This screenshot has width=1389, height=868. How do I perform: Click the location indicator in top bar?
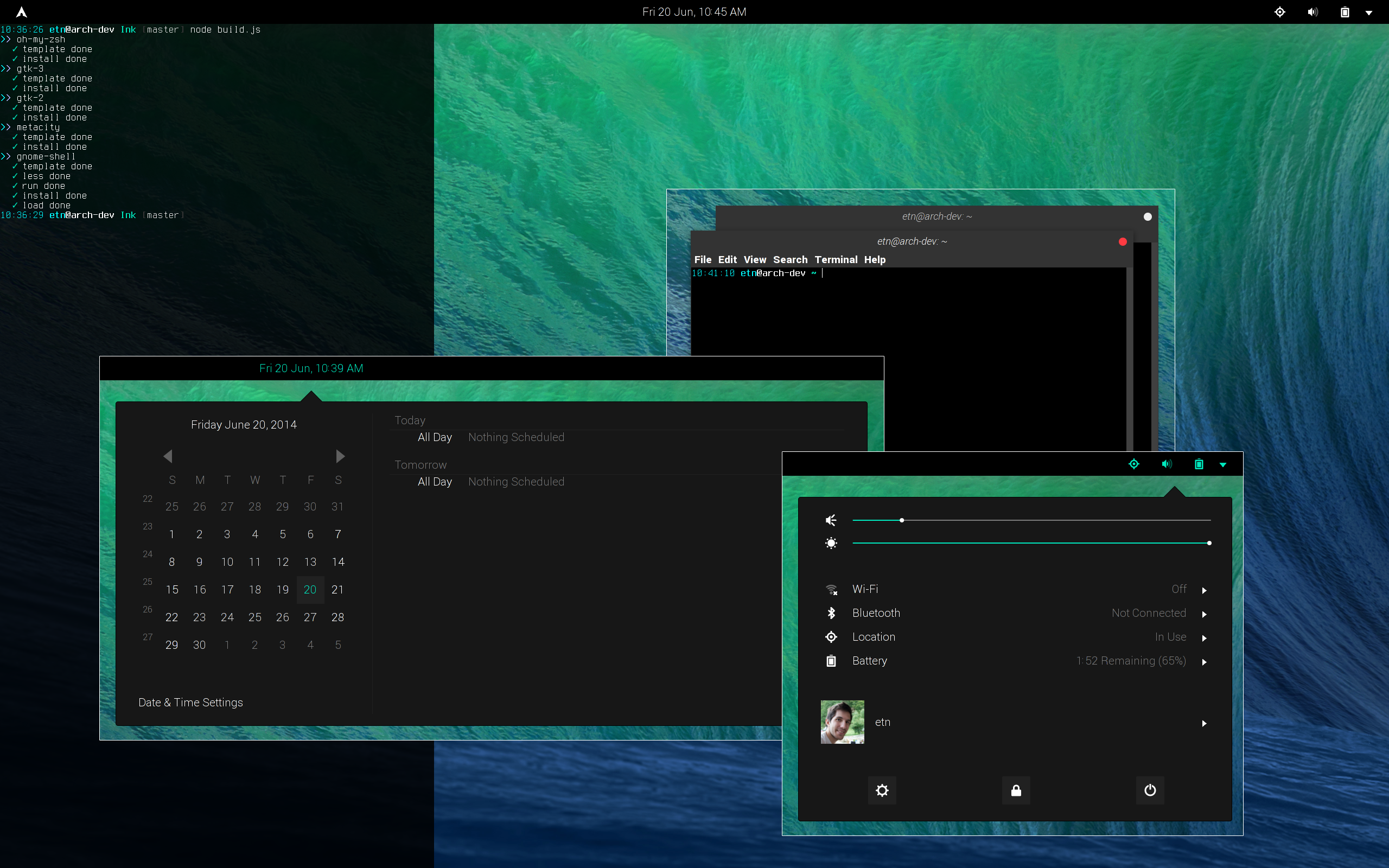(x=1280, y=12)
